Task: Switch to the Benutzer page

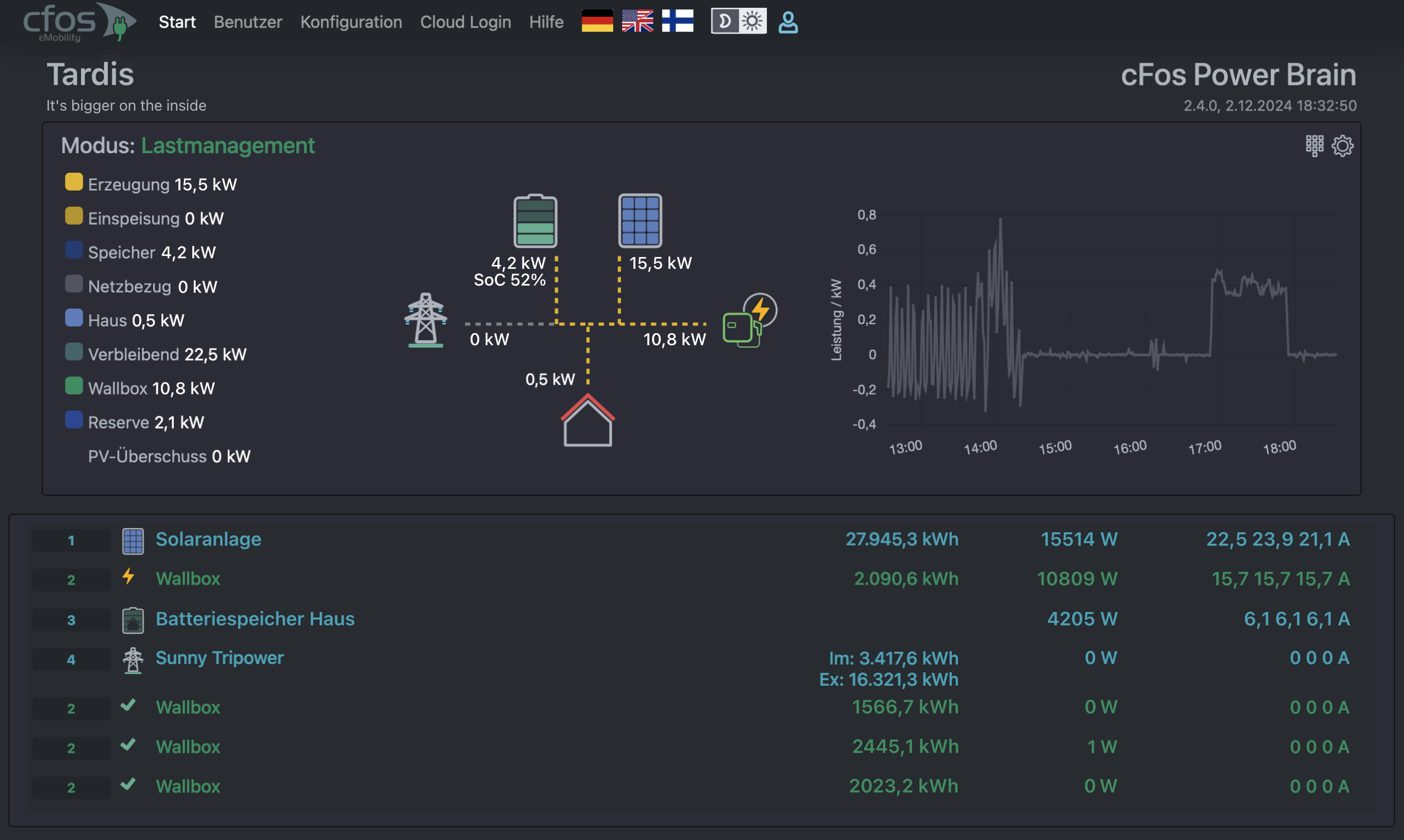Action: point(247,22)
